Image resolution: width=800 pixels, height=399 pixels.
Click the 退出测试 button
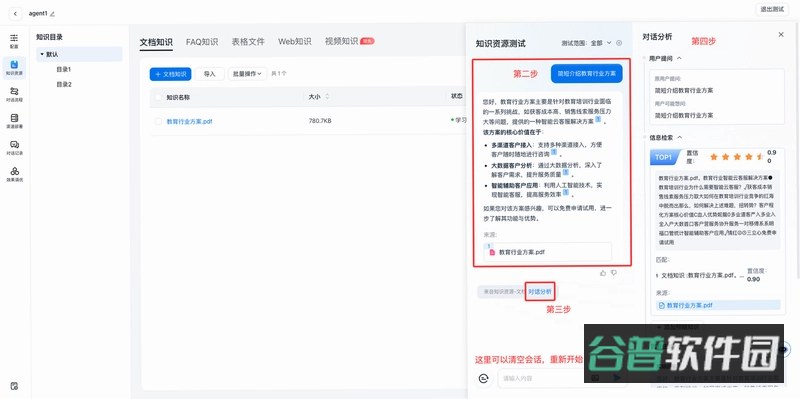point(772,9)
